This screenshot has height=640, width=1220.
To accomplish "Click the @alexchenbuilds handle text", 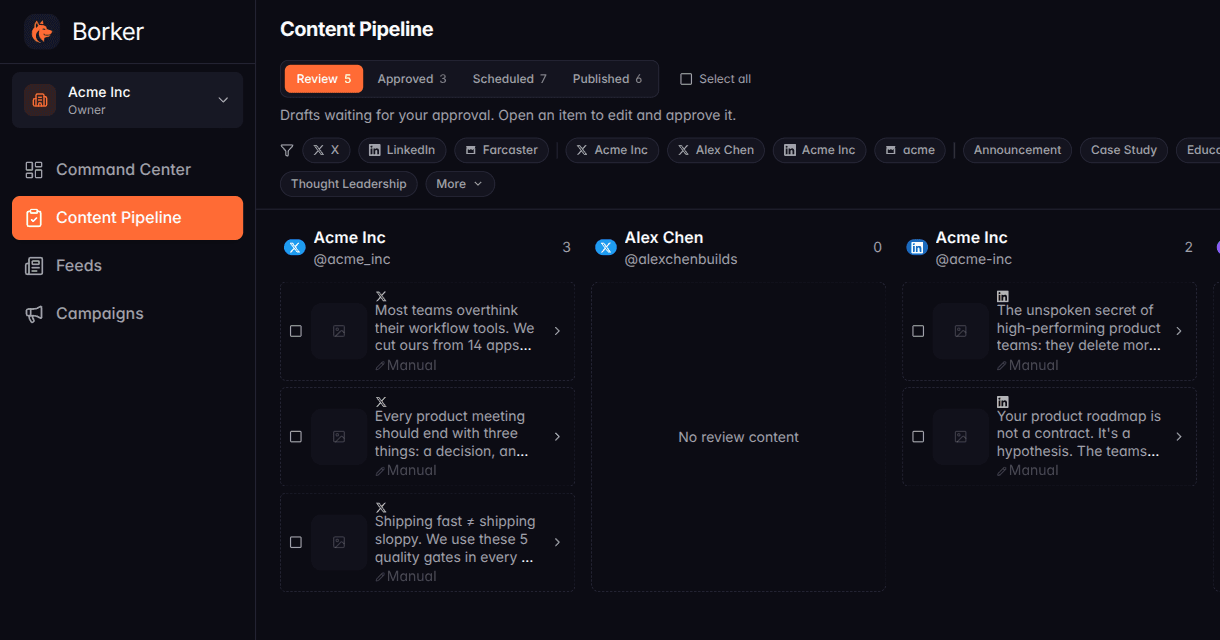I will (681, 259).
